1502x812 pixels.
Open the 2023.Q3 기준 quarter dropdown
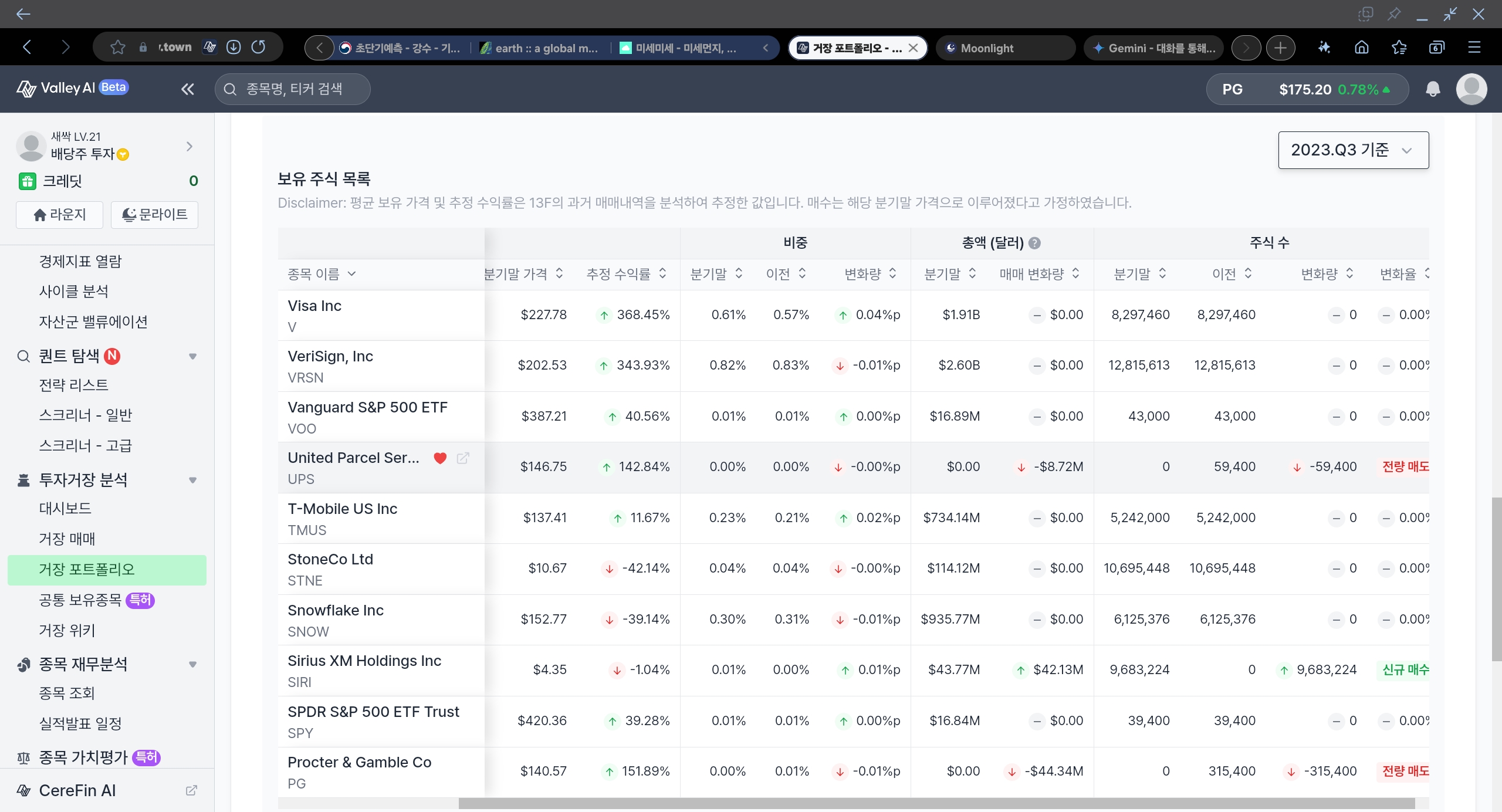pyautogui.click(x=1353, y=150)
